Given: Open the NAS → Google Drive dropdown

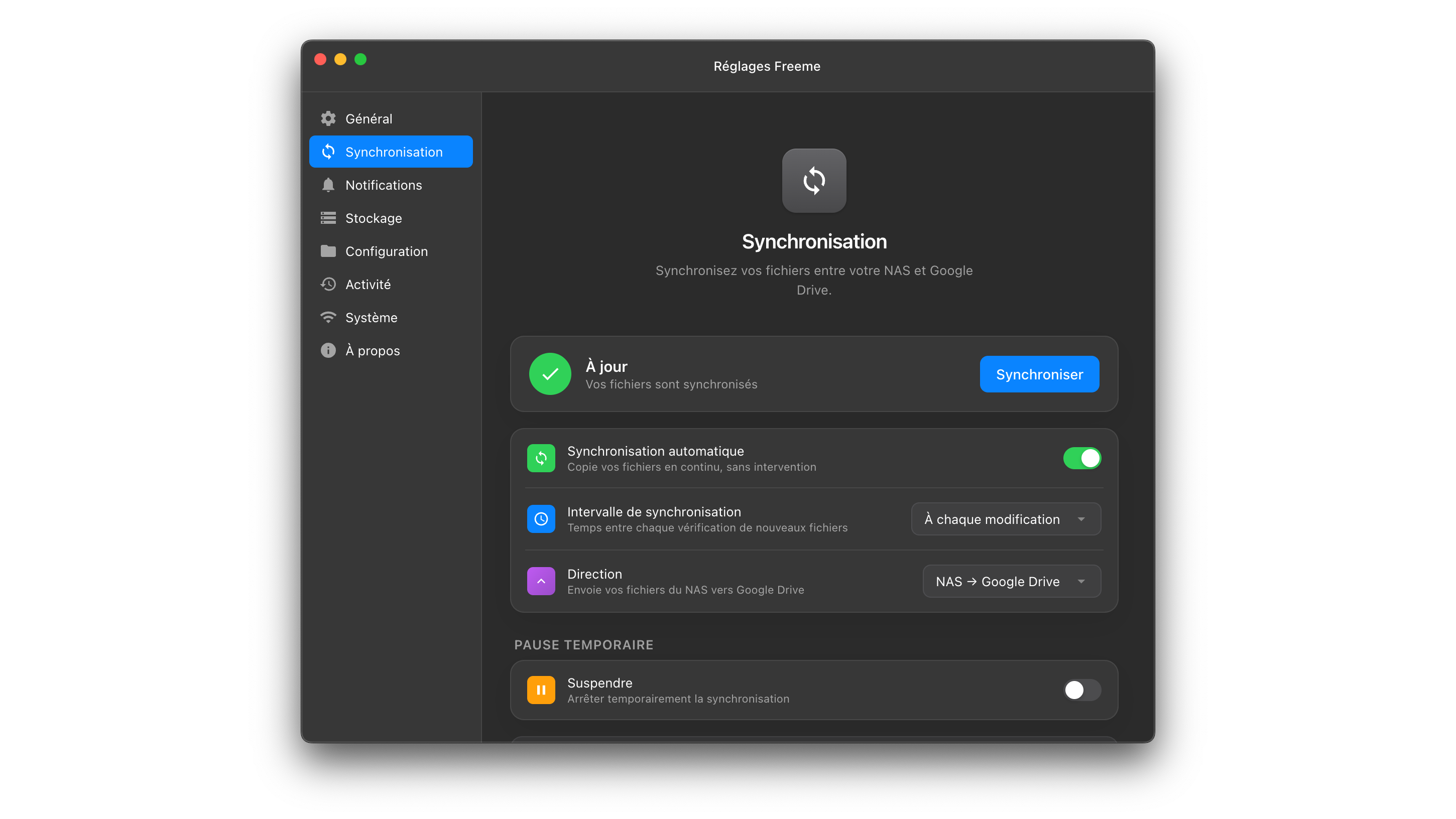Looking at the screenshot, I should click(x=1012, y=581).
